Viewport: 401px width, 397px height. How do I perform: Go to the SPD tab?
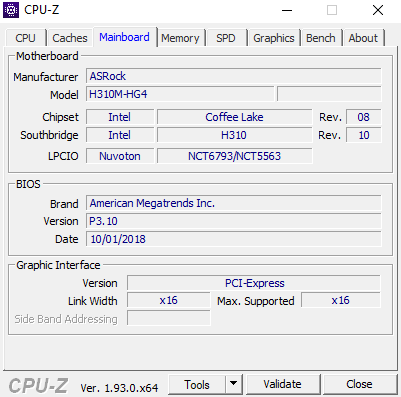[226, 38]
